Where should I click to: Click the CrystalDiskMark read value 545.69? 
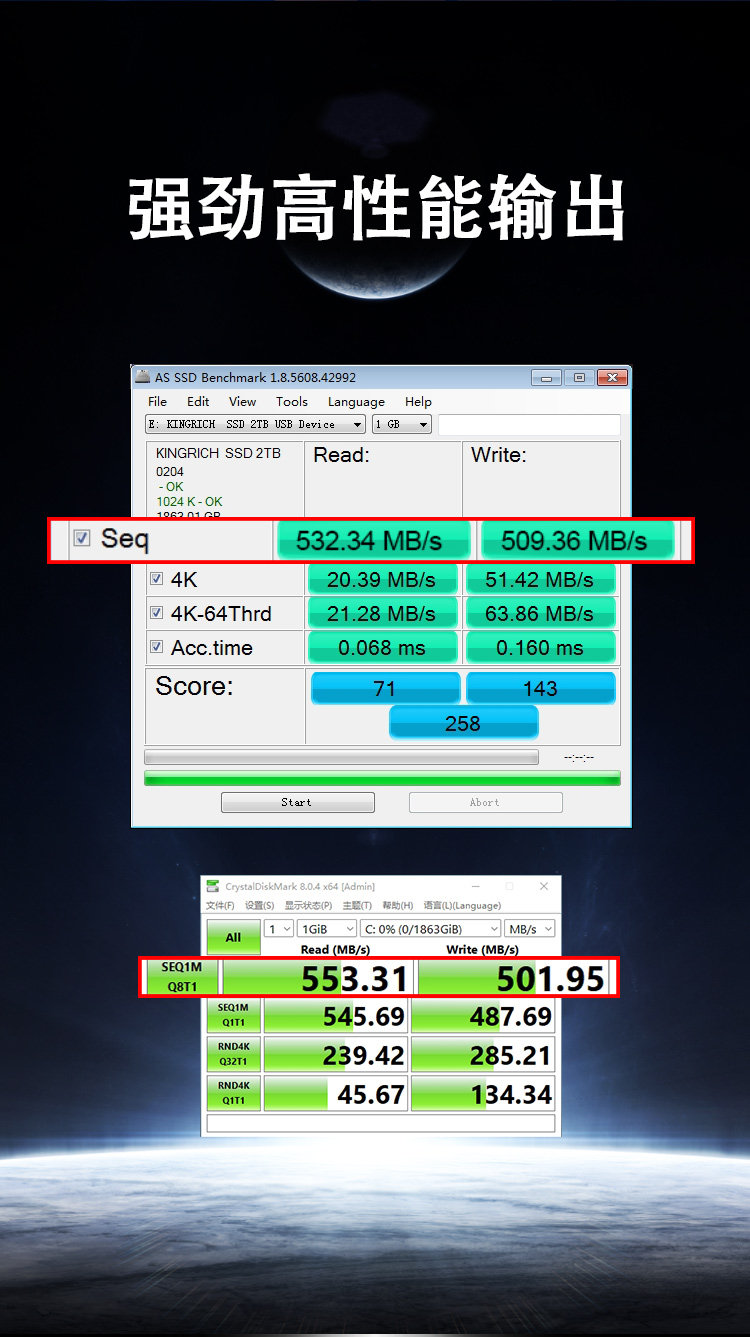pos(335,1016)
